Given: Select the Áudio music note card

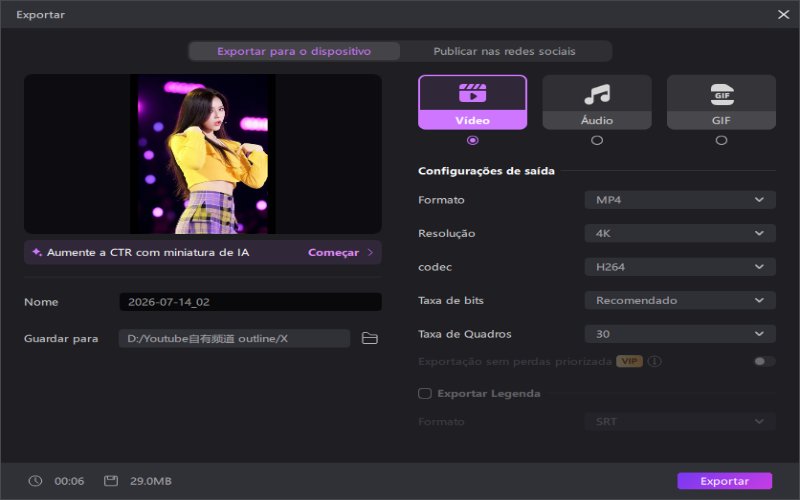Looking at the screenshot, I should 597,102.
